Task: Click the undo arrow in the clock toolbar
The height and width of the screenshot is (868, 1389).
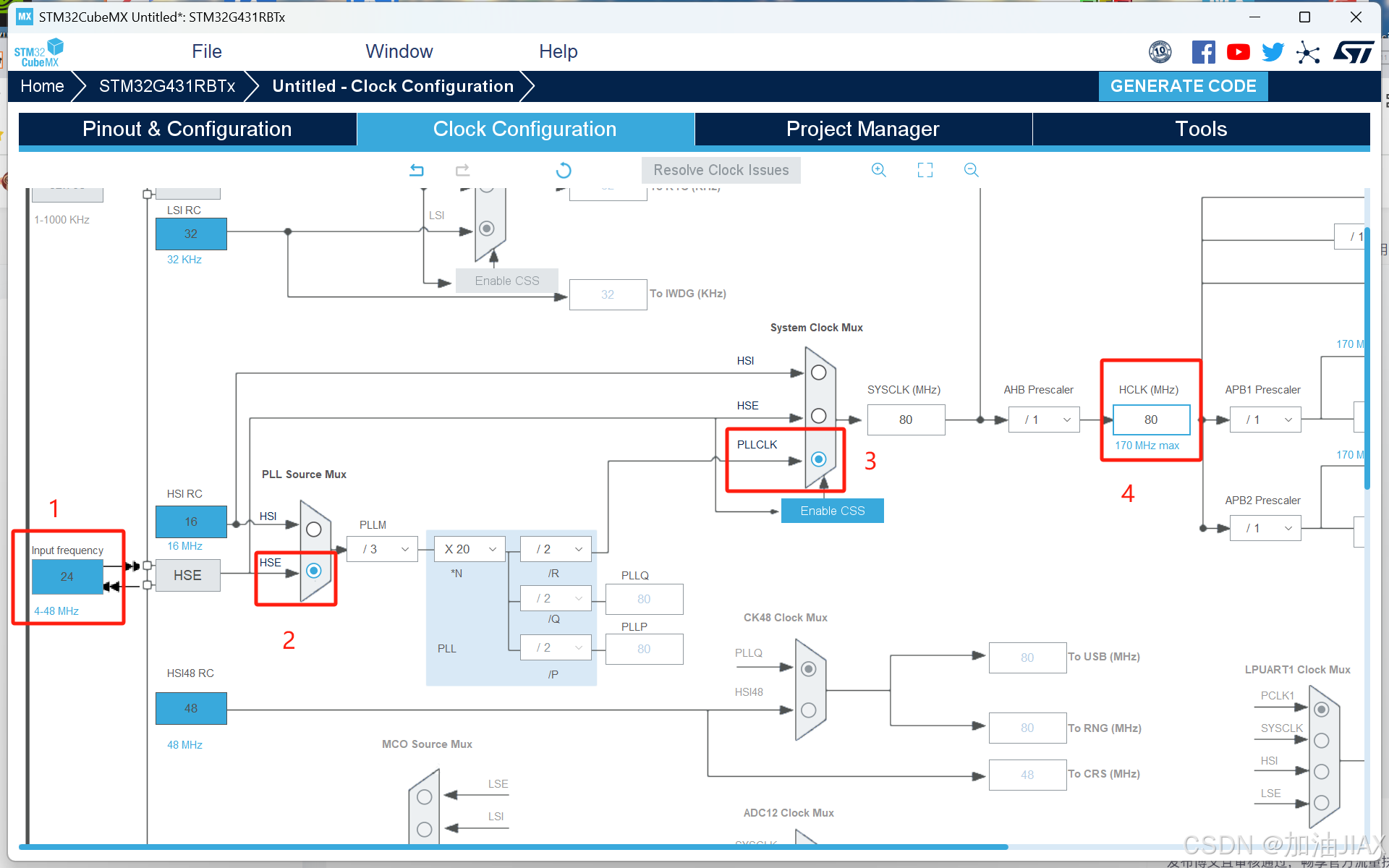Action: pyautogui.click(x=417, y=170)
